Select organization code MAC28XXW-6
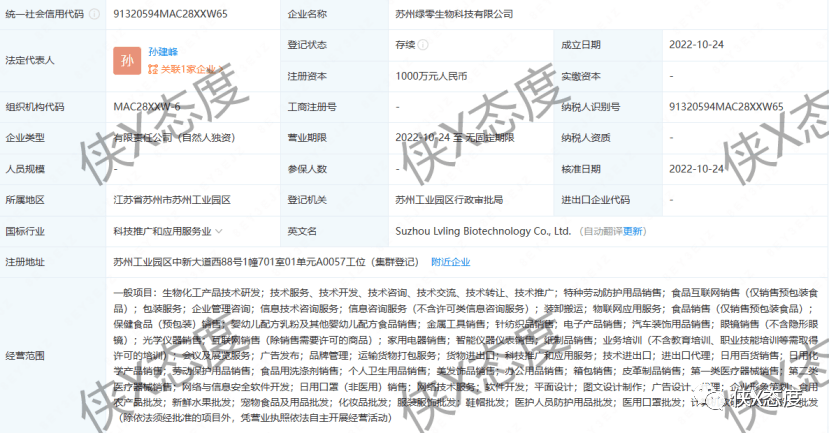The width and height of the screenshot is (829, 434). tap(146, 107)
